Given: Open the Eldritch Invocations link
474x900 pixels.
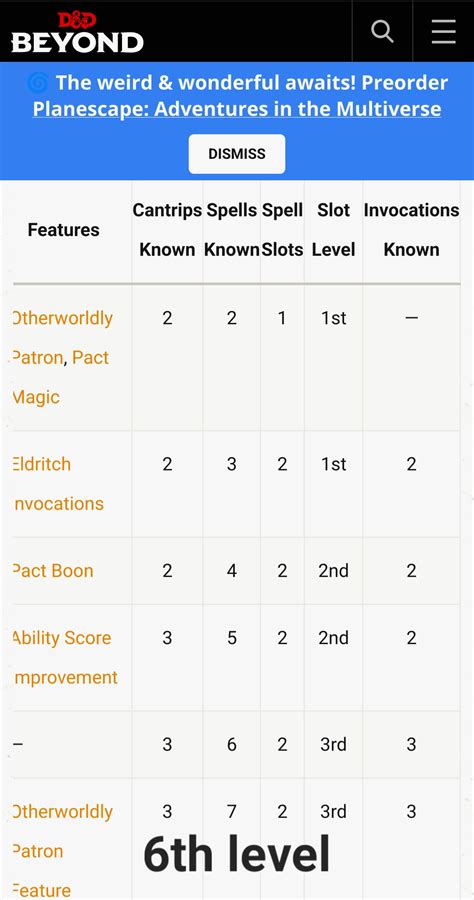Looking at the screenshot, I should (x=58, y=484).
